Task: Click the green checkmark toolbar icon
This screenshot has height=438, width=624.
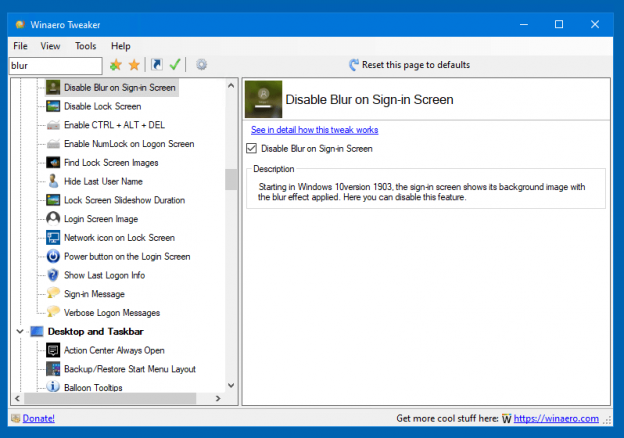Action: coord(175,65)
